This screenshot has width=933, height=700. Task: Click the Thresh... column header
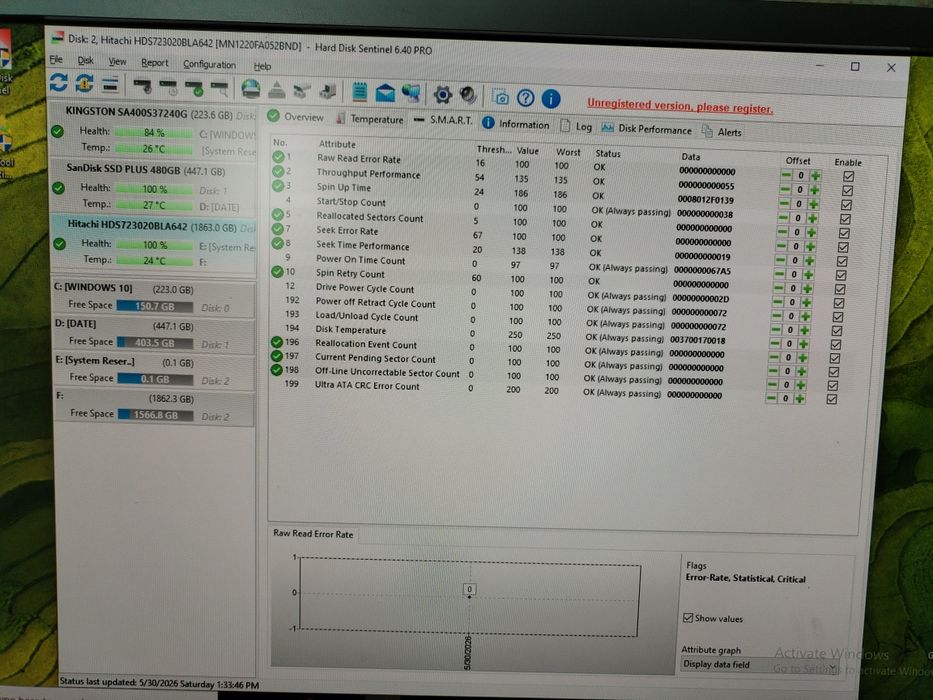coord(494,149)
